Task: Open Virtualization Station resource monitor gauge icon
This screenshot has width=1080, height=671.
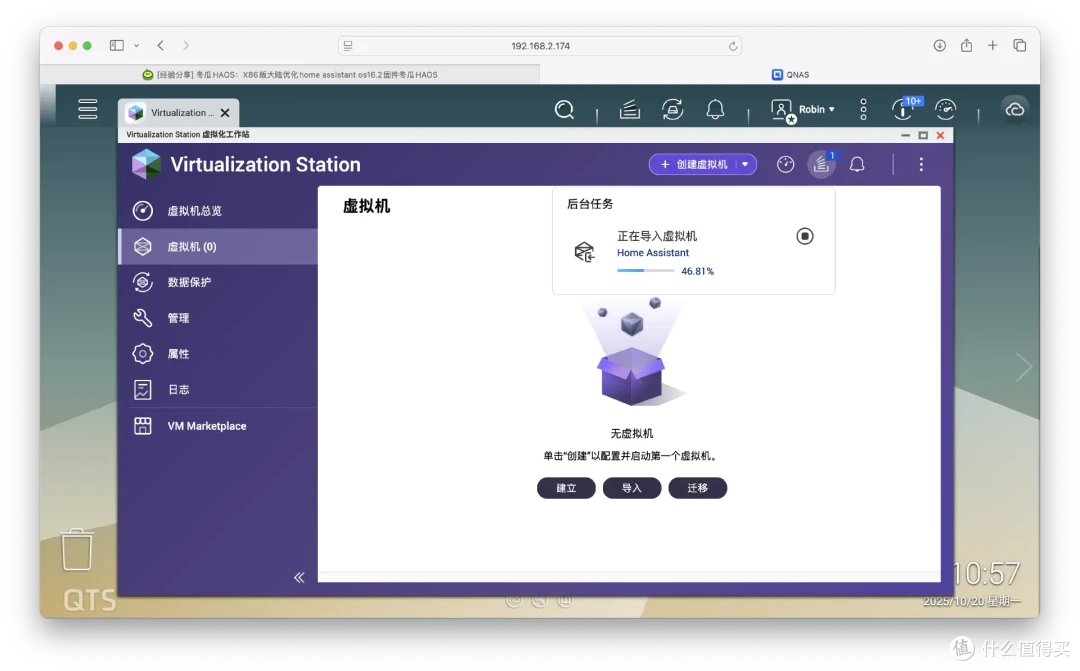Action: coord(785,164)
